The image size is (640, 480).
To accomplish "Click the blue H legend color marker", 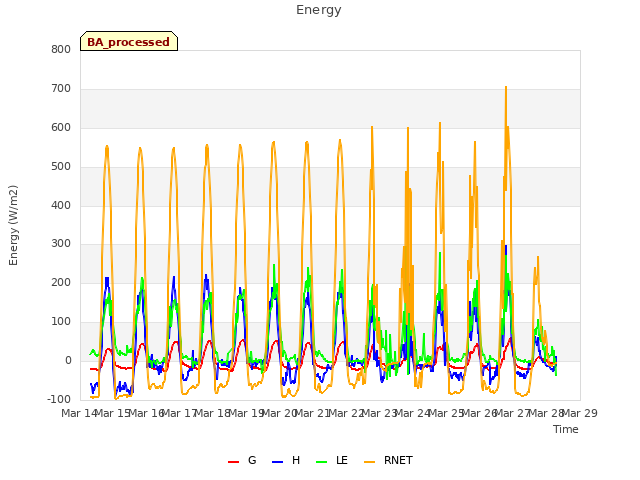I will click(x=277, y=462).
